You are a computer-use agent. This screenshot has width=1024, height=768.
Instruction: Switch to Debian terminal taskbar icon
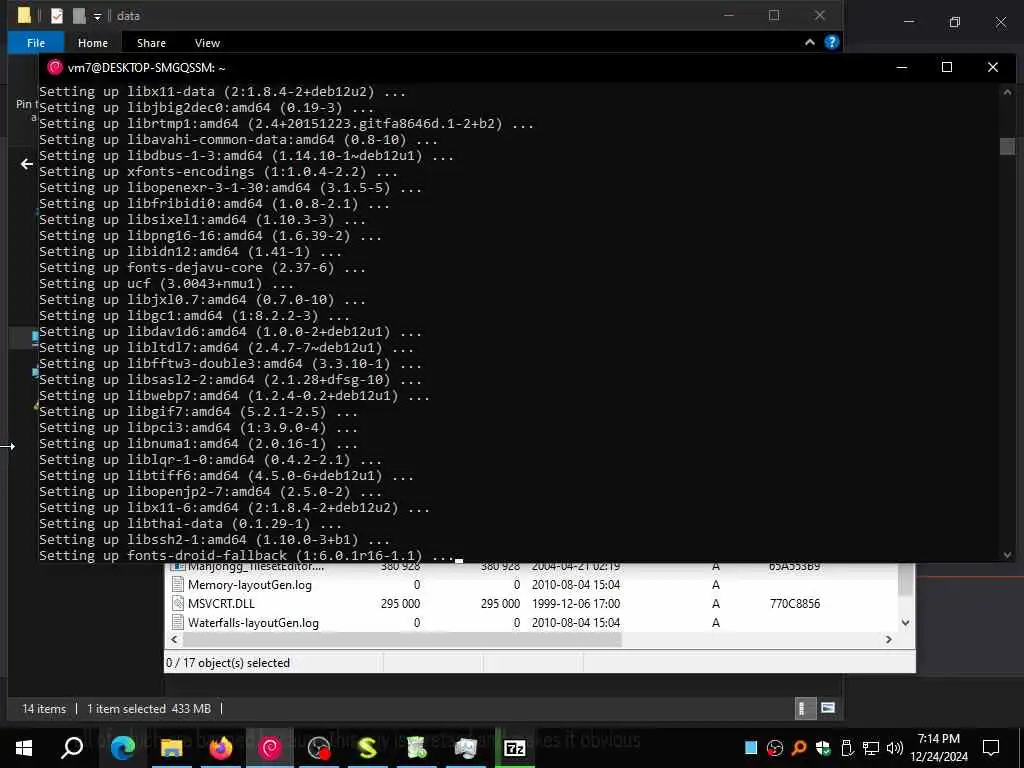(270, 748)
